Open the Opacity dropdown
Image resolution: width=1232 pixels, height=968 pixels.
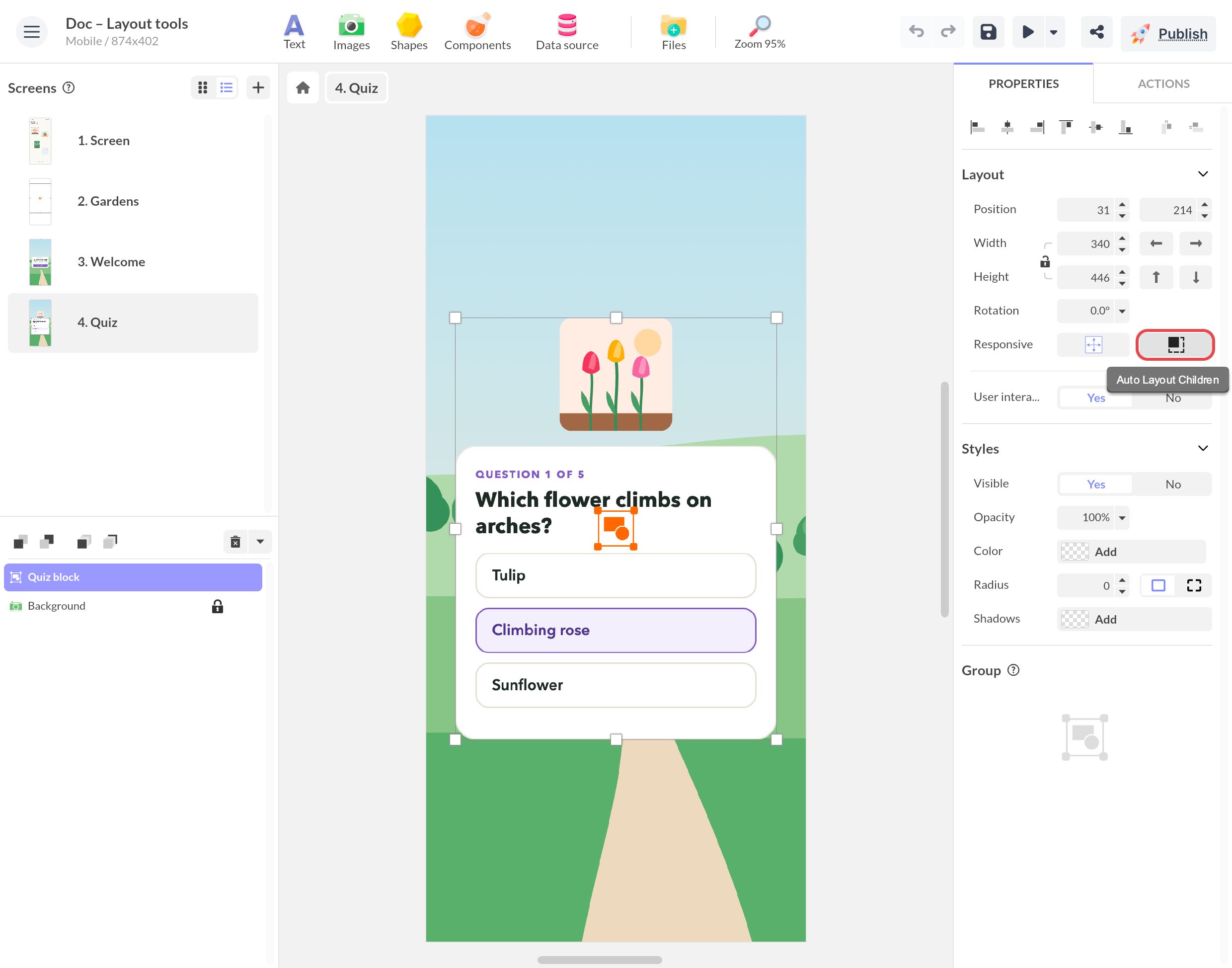(x=1122, y=517)
